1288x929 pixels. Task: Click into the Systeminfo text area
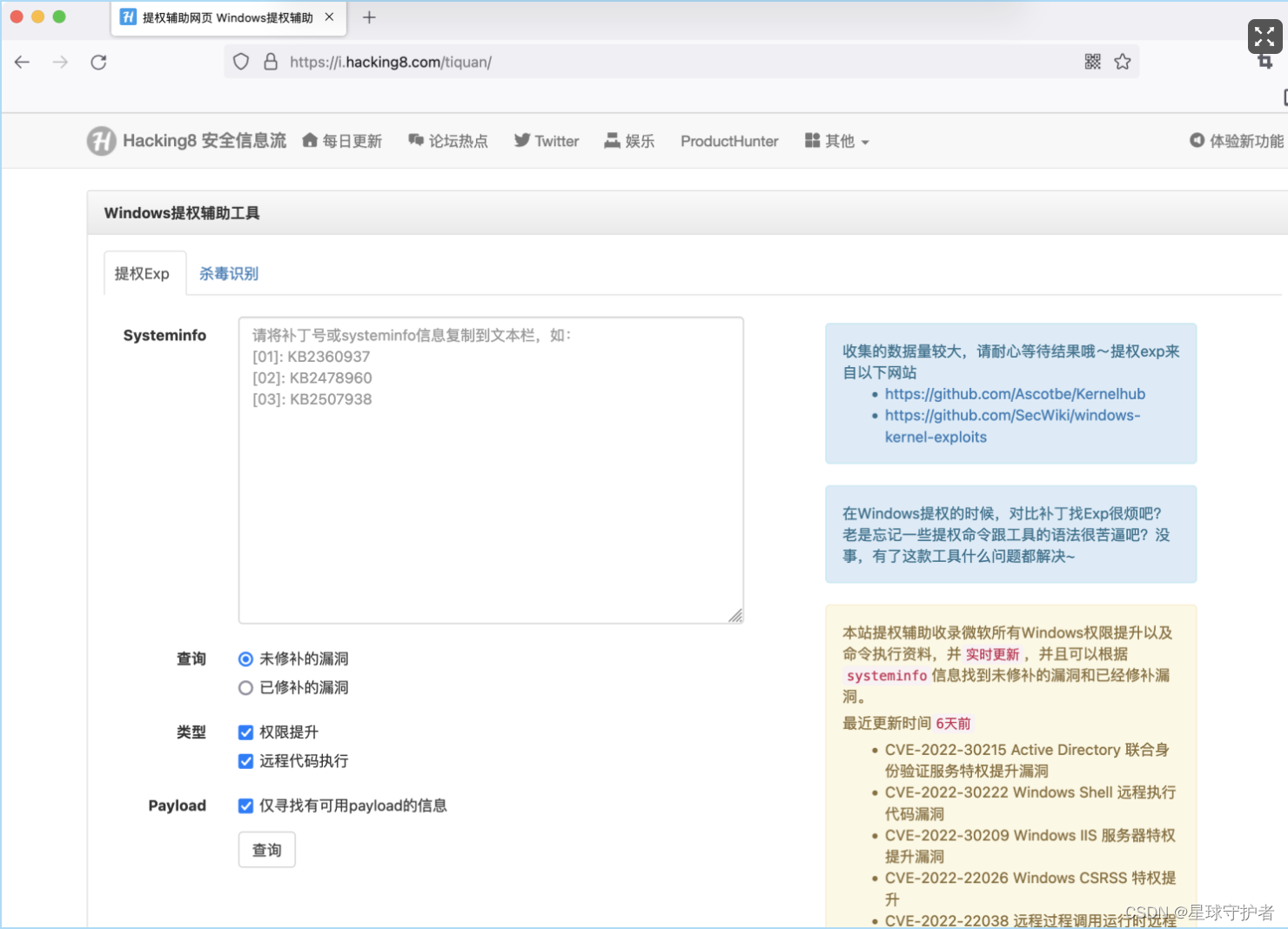click(x=491, y=470)
